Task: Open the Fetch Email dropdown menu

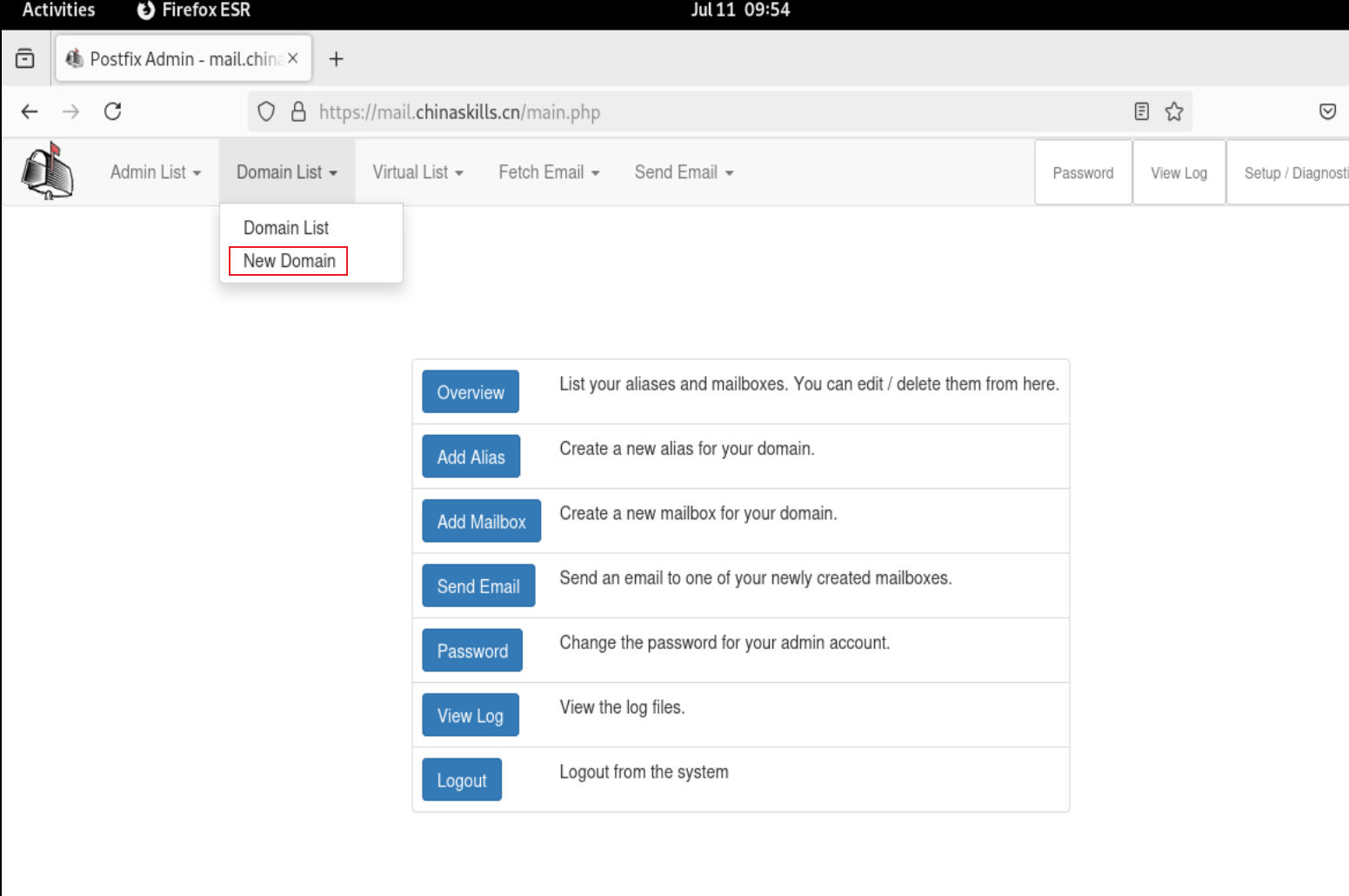Action: pyautogui.click(x=549, y=172)
